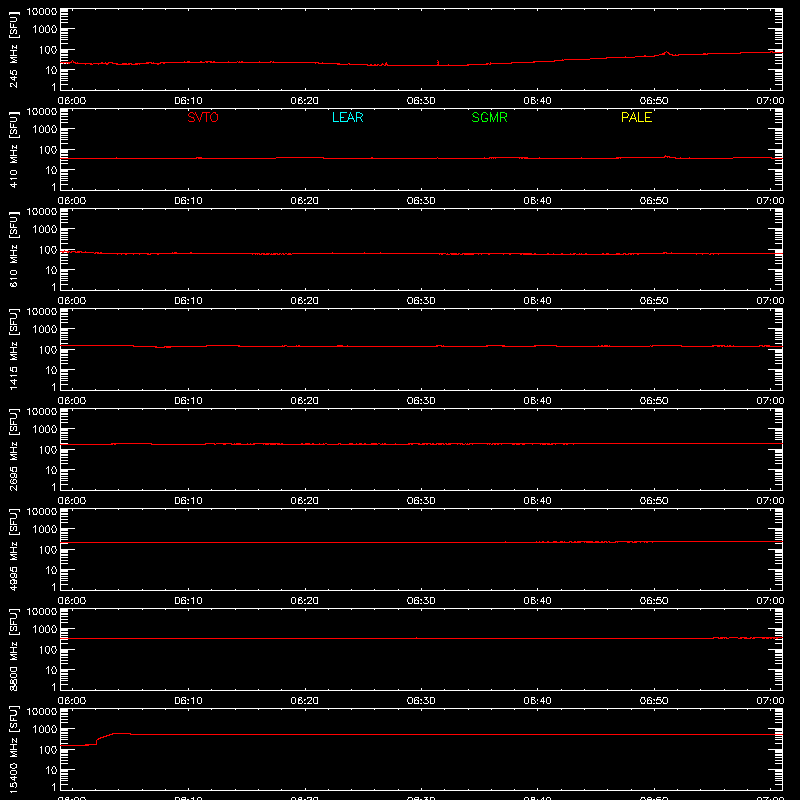Select the 610 MHz [SFU] axis title
800x800 pixels.
click(13, 250)
